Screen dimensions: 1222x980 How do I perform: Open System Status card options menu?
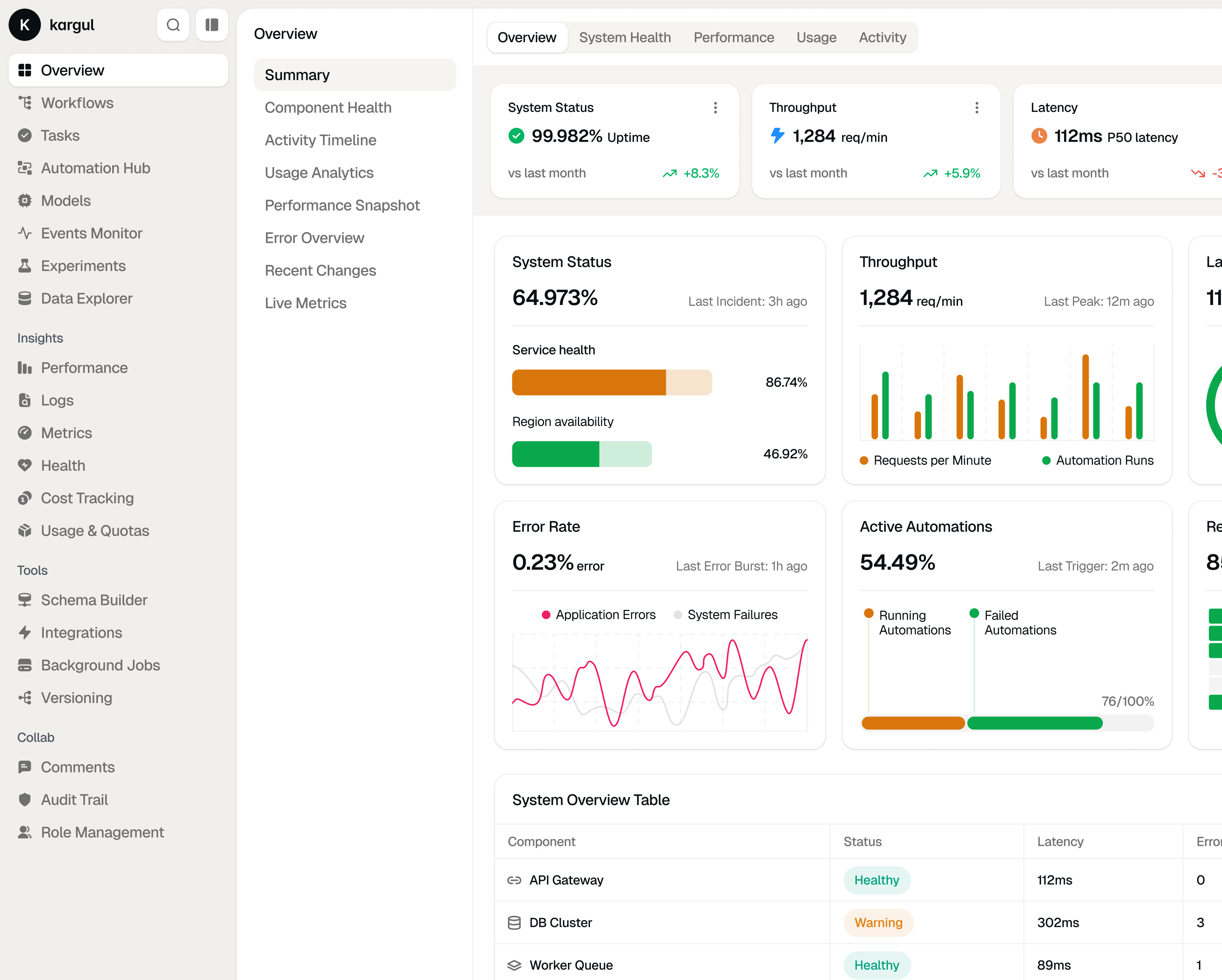pyautogui.click(x=715, y=108)
